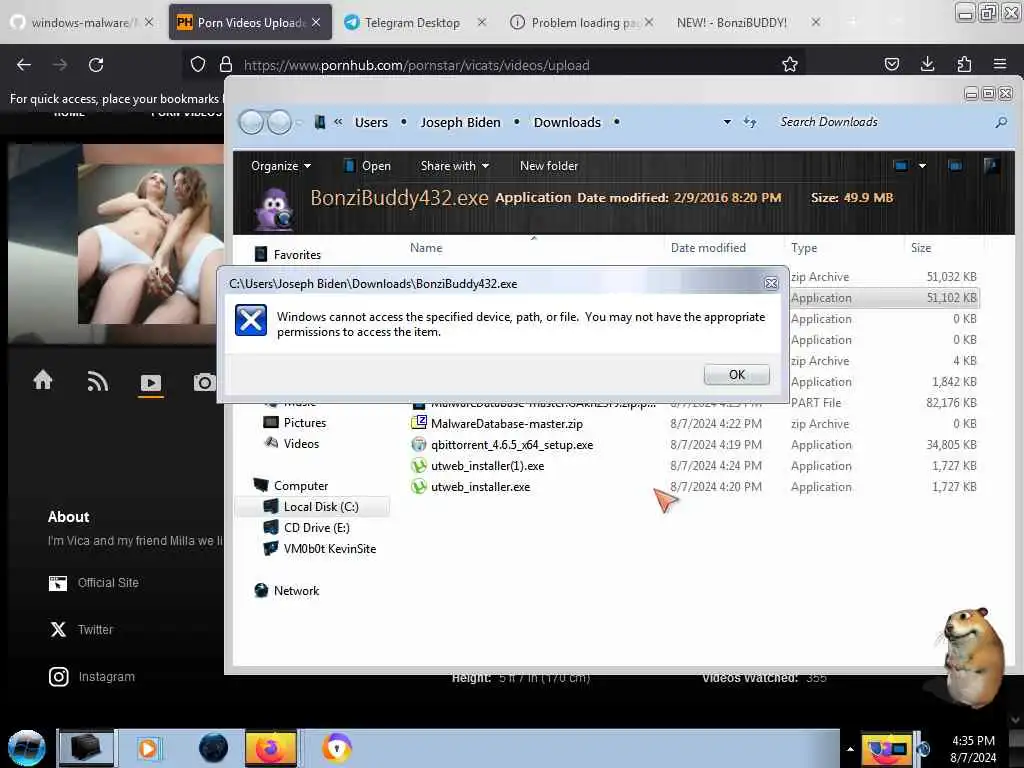Click New folder in Explorer
The image size is (1024, 768).
(549, 166)
